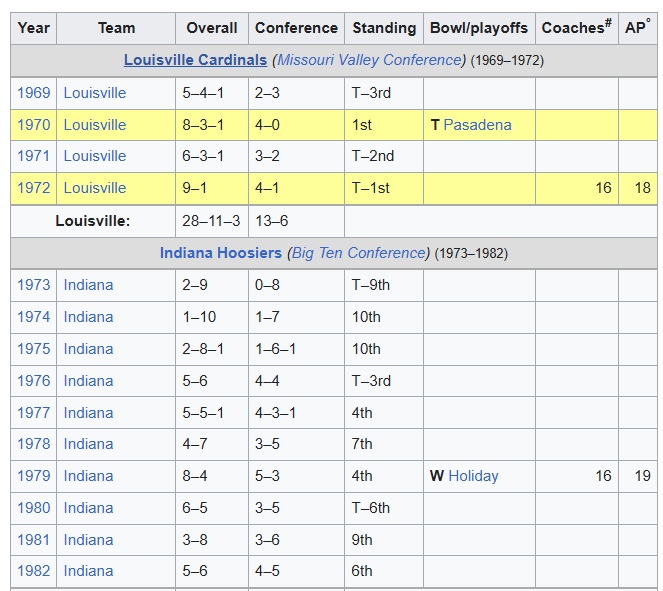Open the Indiana Hoosiers link

(x=220, y=253)
